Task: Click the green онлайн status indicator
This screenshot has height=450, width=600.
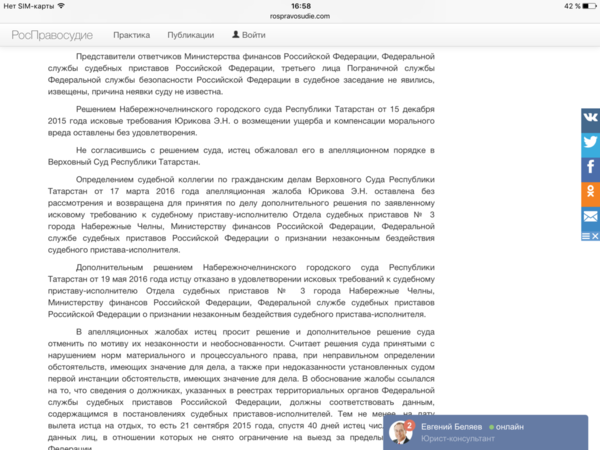Action: (x=493, y=426)
